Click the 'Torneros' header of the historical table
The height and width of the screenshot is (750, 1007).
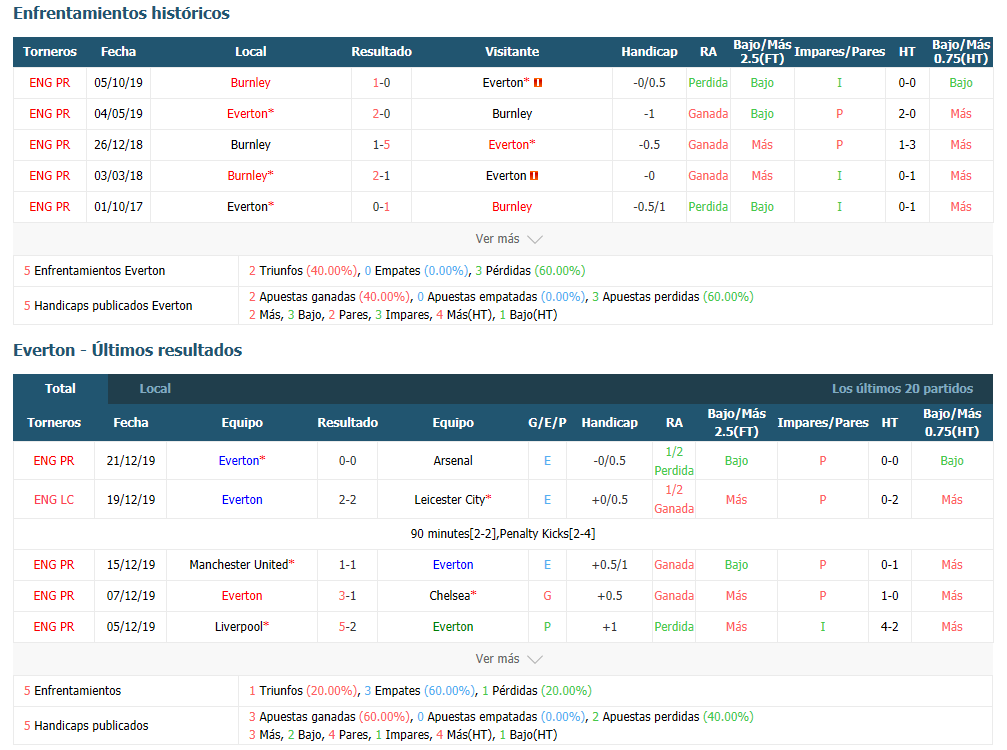pyautogui.click(x=49, y=52)
